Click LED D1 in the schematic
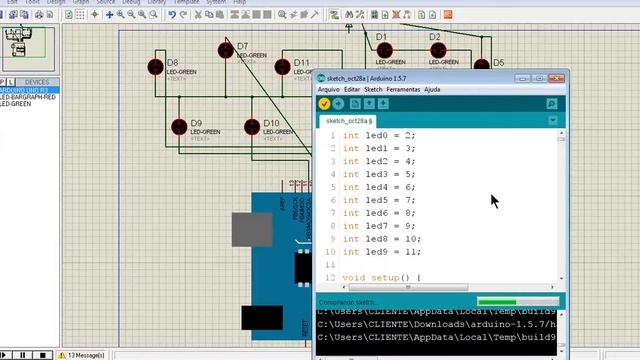 (384, 51)
